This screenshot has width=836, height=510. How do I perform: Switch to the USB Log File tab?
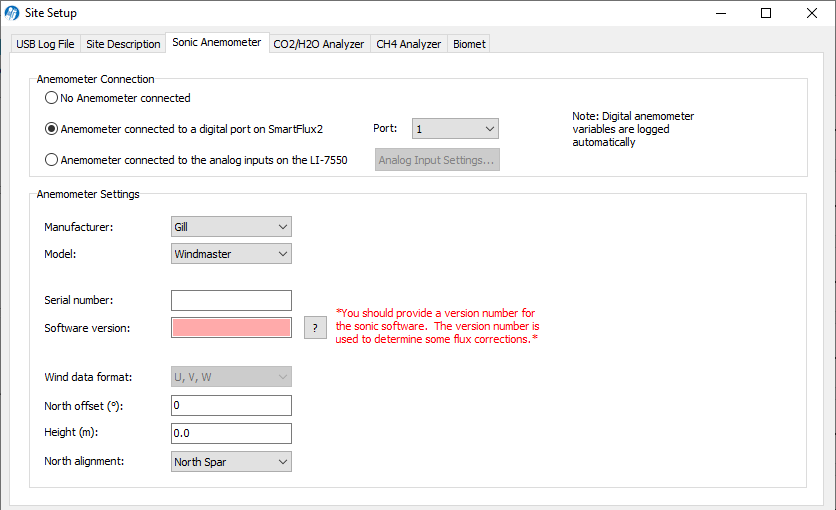(45, 44)
